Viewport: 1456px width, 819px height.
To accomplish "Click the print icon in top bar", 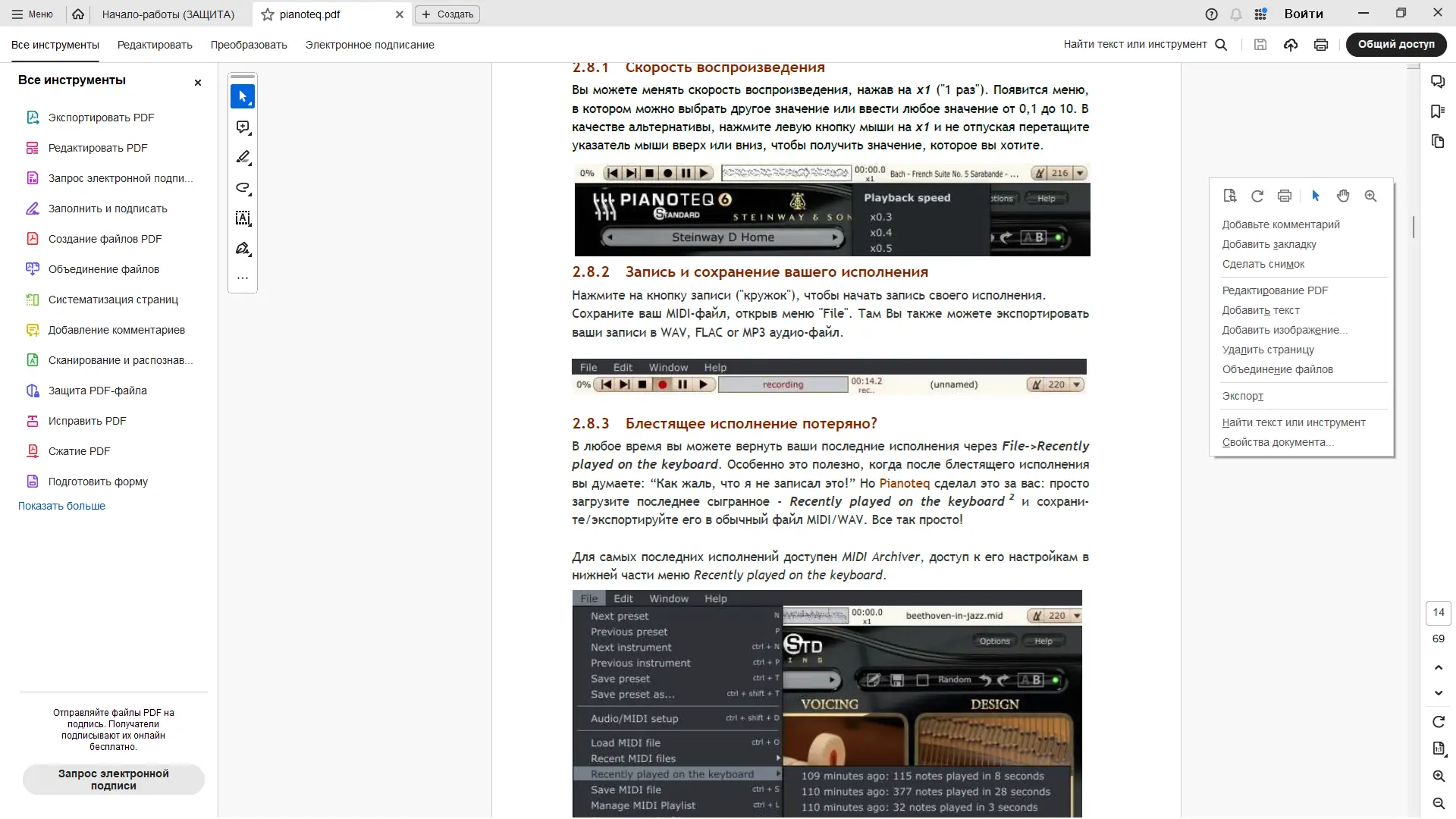I will pos(1321,45).
